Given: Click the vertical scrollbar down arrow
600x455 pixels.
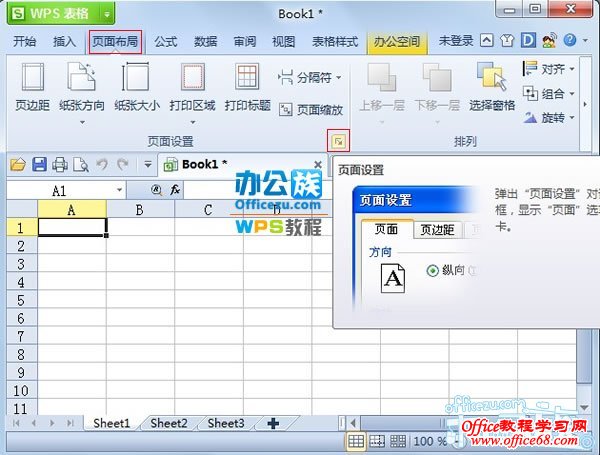Looking at the screenshot, I should [584, 408].
